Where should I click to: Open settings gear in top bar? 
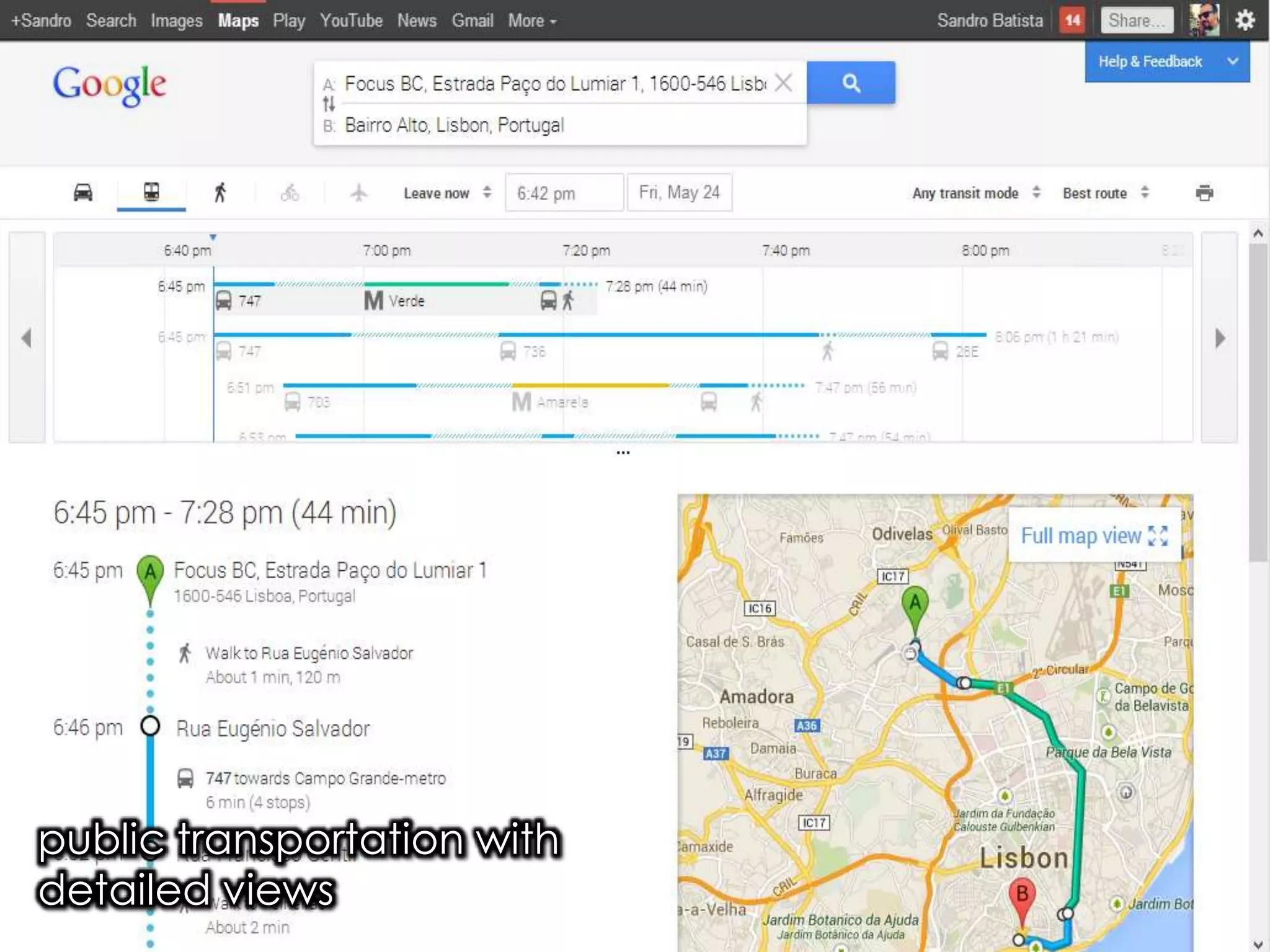pos(1245,20)
